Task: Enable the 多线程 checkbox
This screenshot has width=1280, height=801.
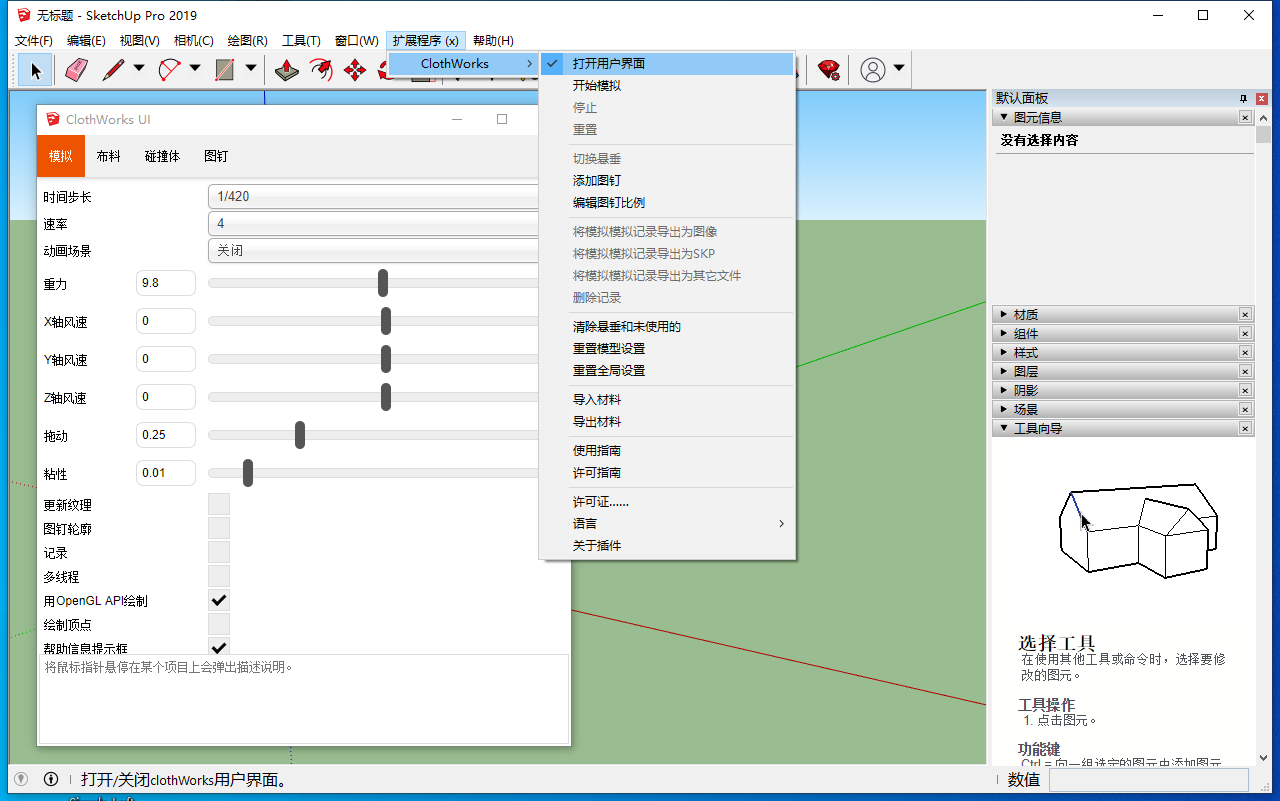Action: 219,576
